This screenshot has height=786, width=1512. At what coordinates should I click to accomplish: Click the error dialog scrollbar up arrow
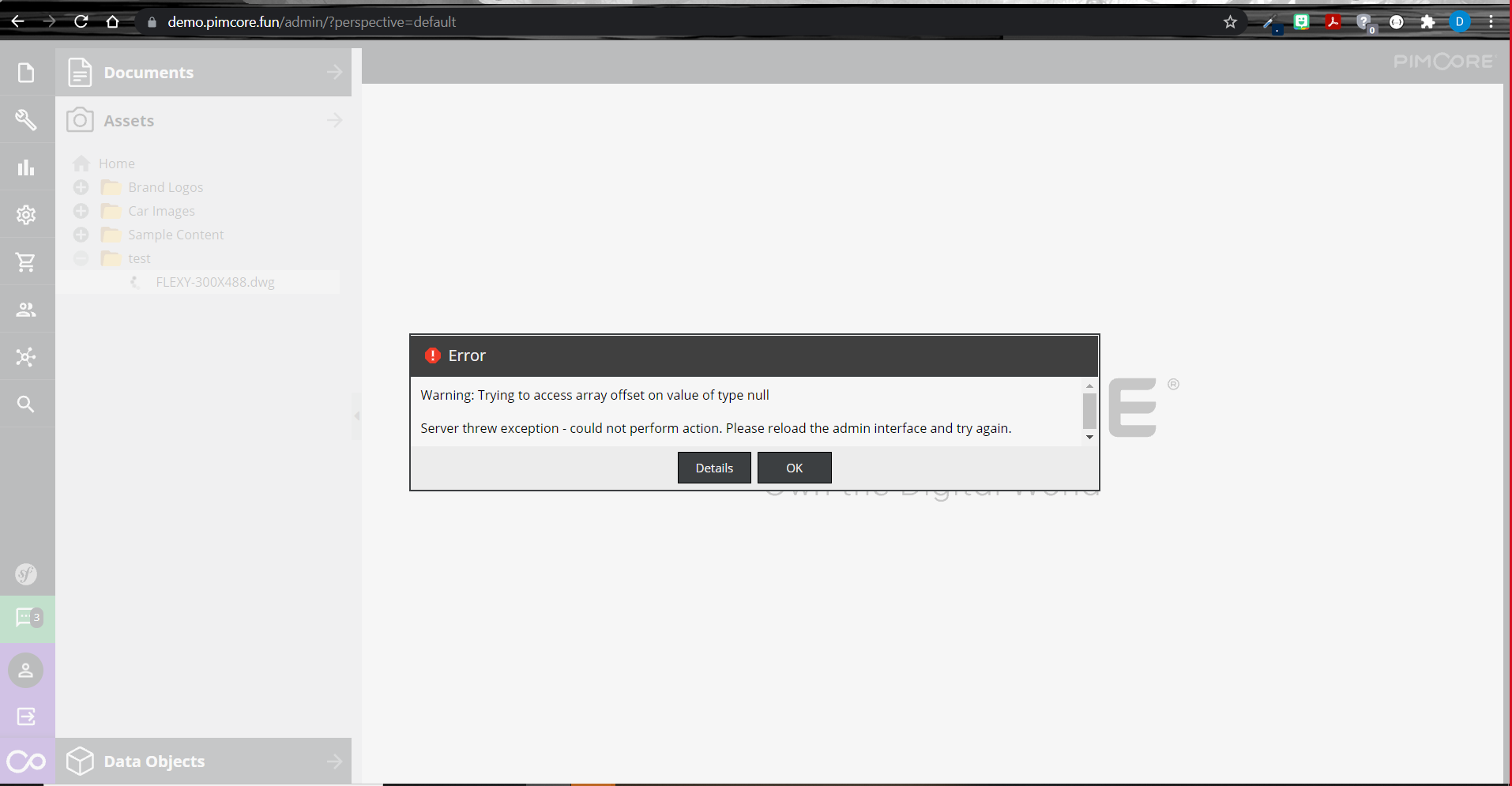coord(1089,386)
